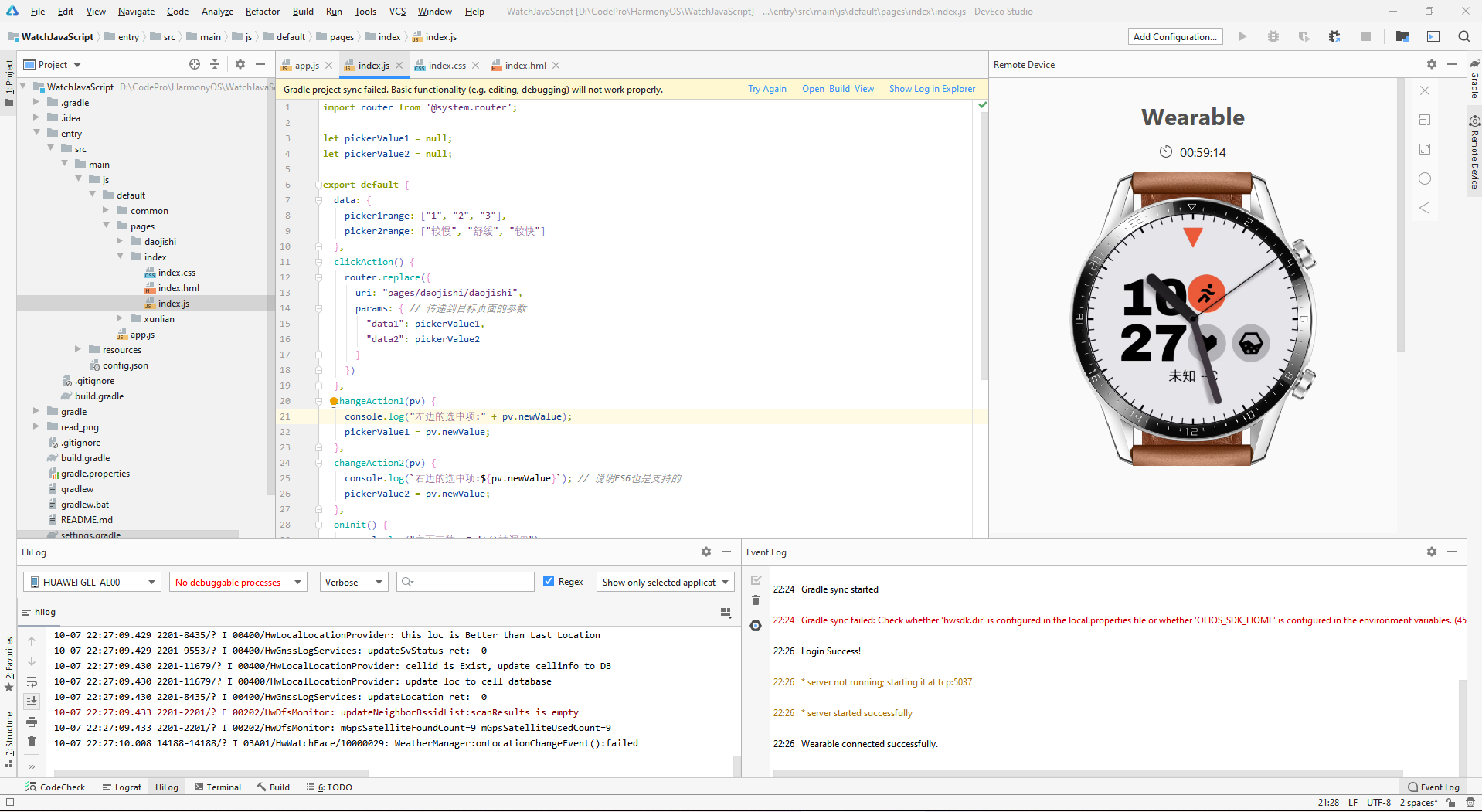Click the locate target icon in Project panel

(195, 65)
